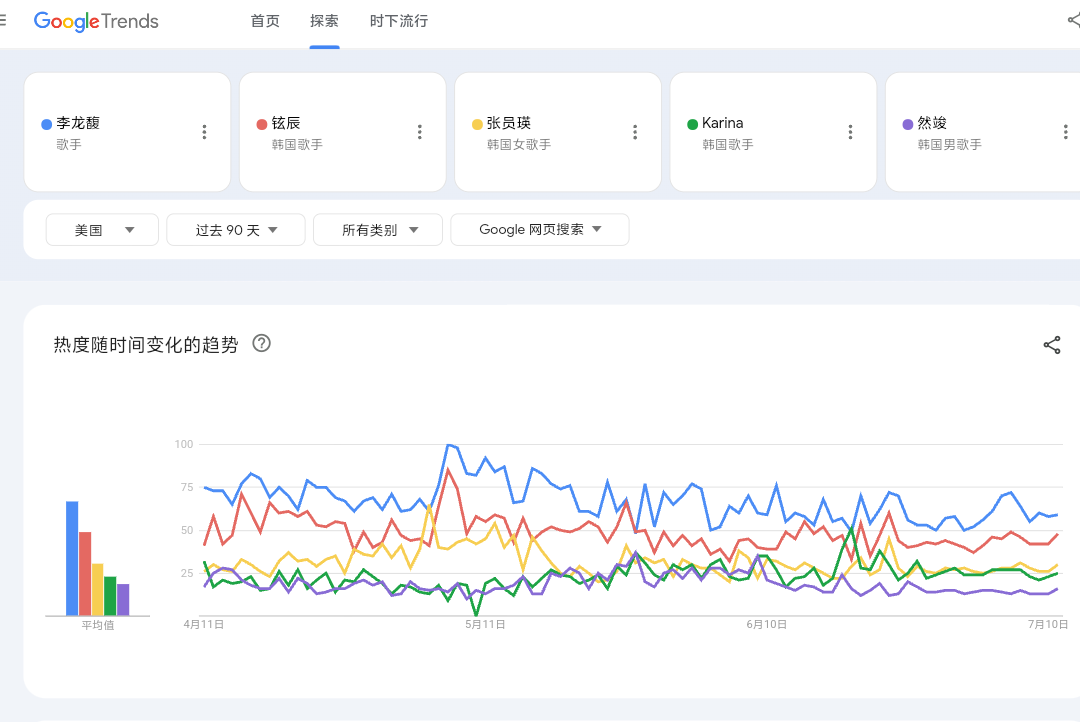Screen dimensions: 1080x722
Task: Open more options for 然竣 term
Action: 1066,132
